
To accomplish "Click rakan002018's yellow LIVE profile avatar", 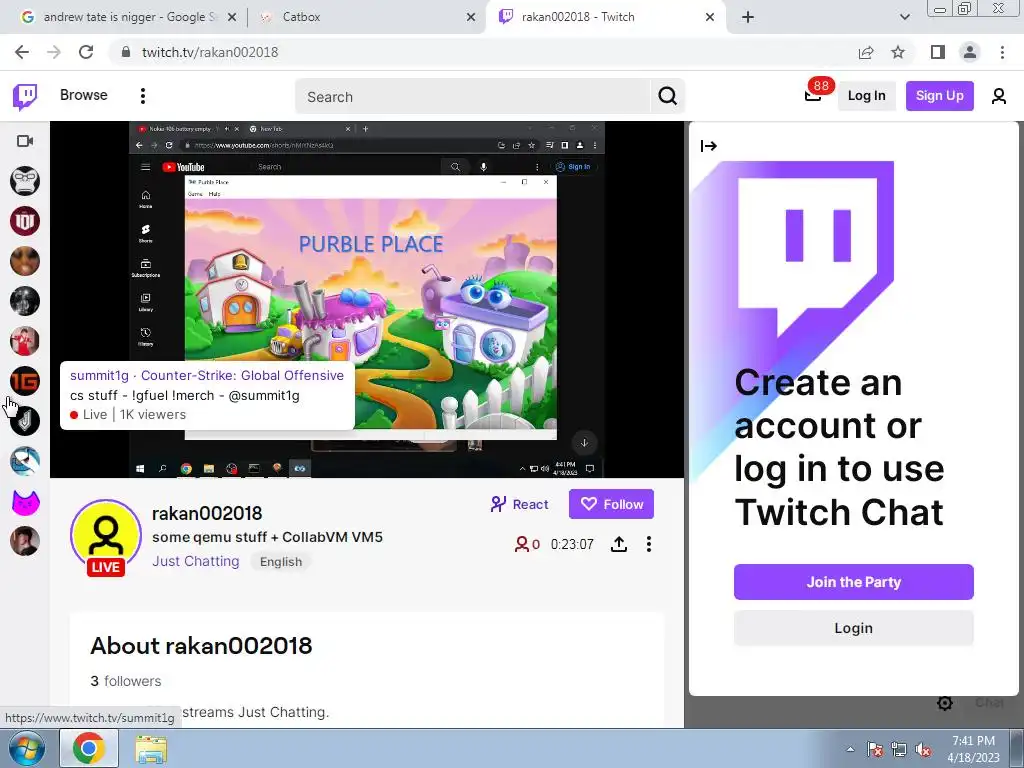I will [x=106, y=537].
